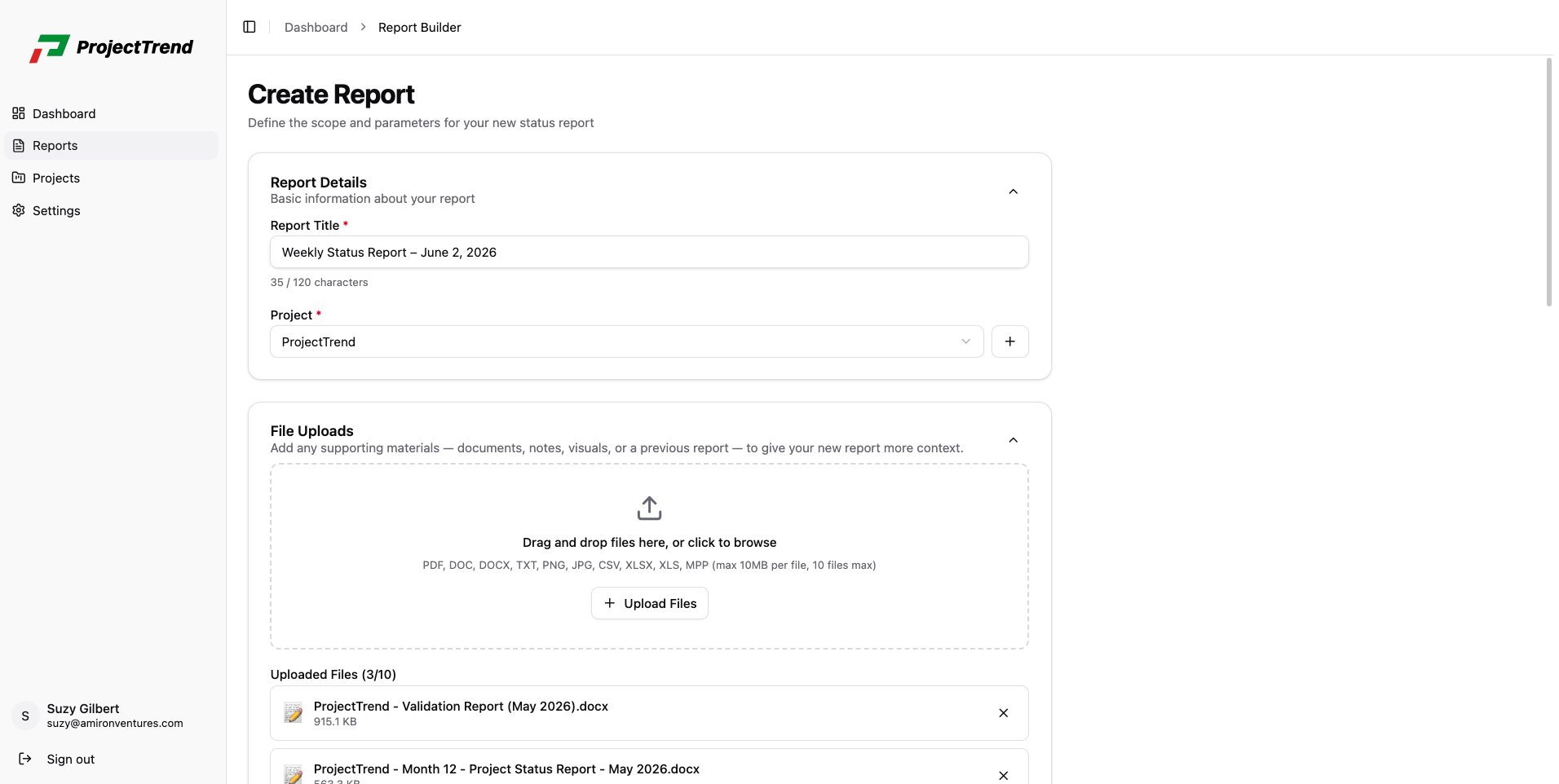Remove the Month 12 Status Report file

[x=1004, y=775]
